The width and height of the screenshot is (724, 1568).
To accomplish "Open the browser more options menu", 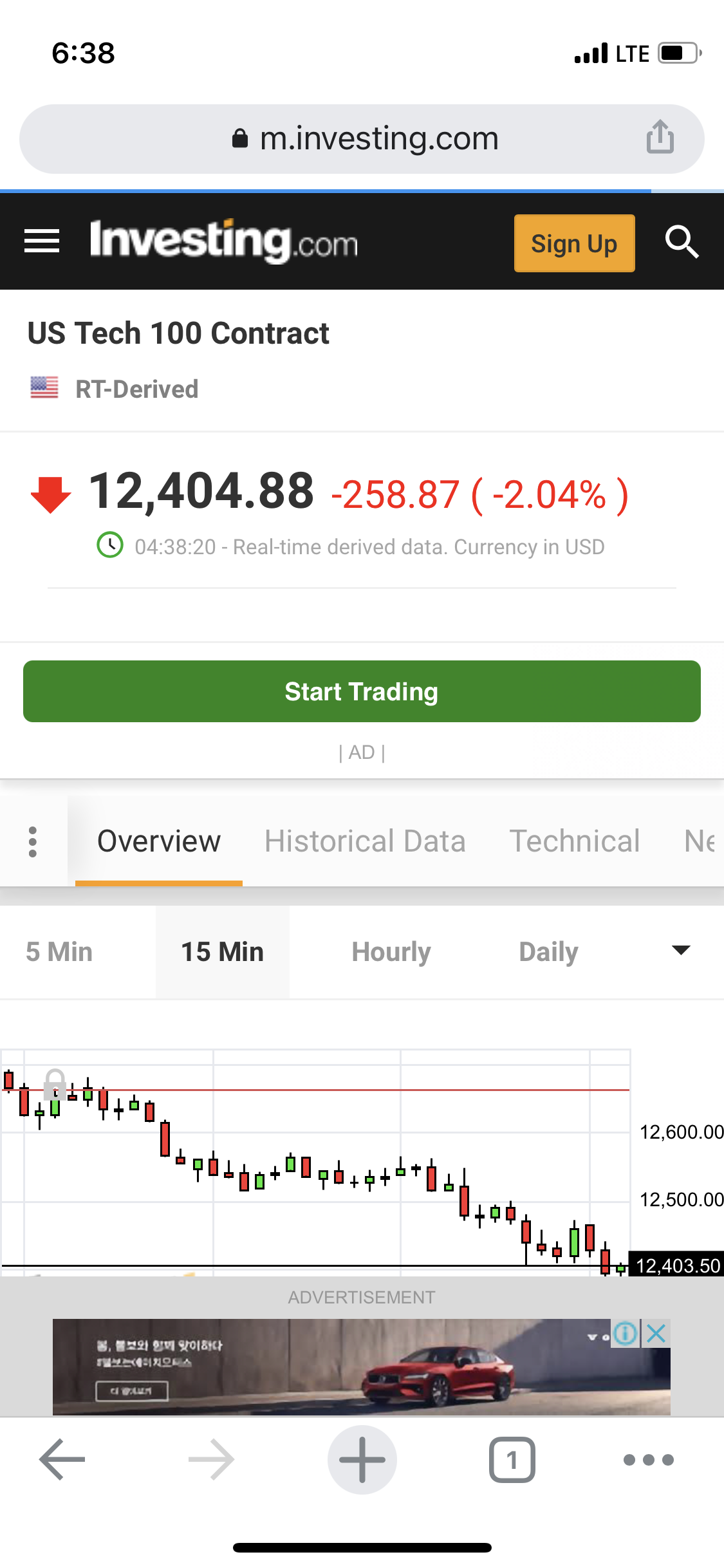I will [x=648, y=1459].
